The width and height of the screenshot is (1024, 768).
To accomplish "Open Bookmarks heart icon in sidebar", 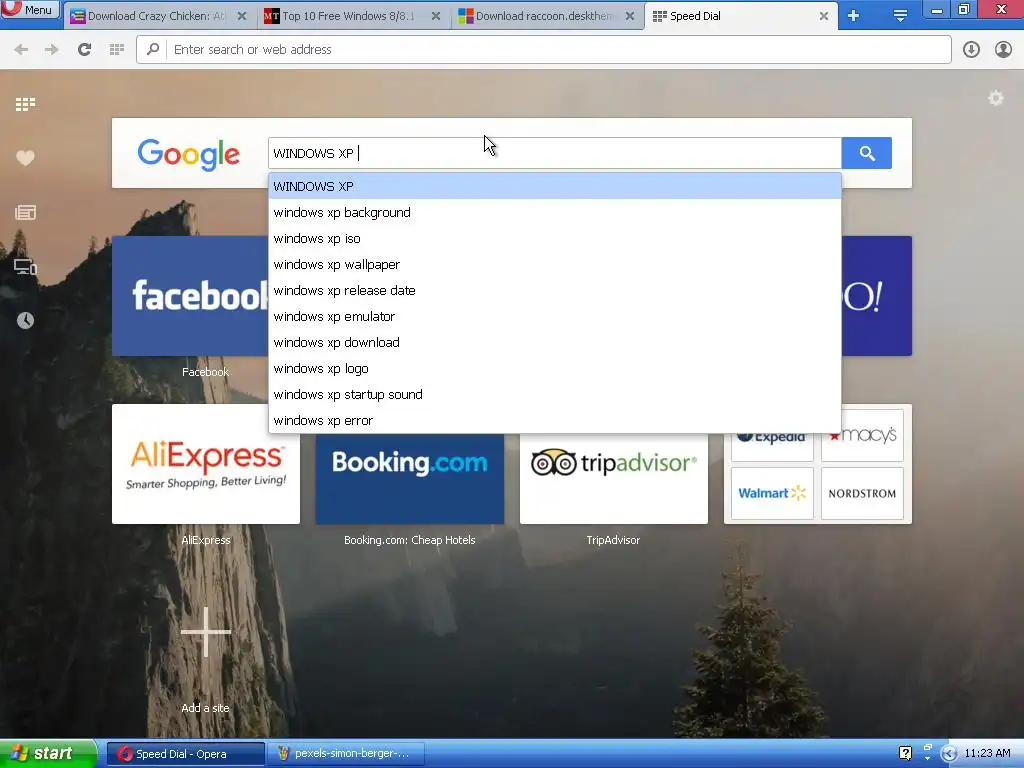I will tap(25, 158).
